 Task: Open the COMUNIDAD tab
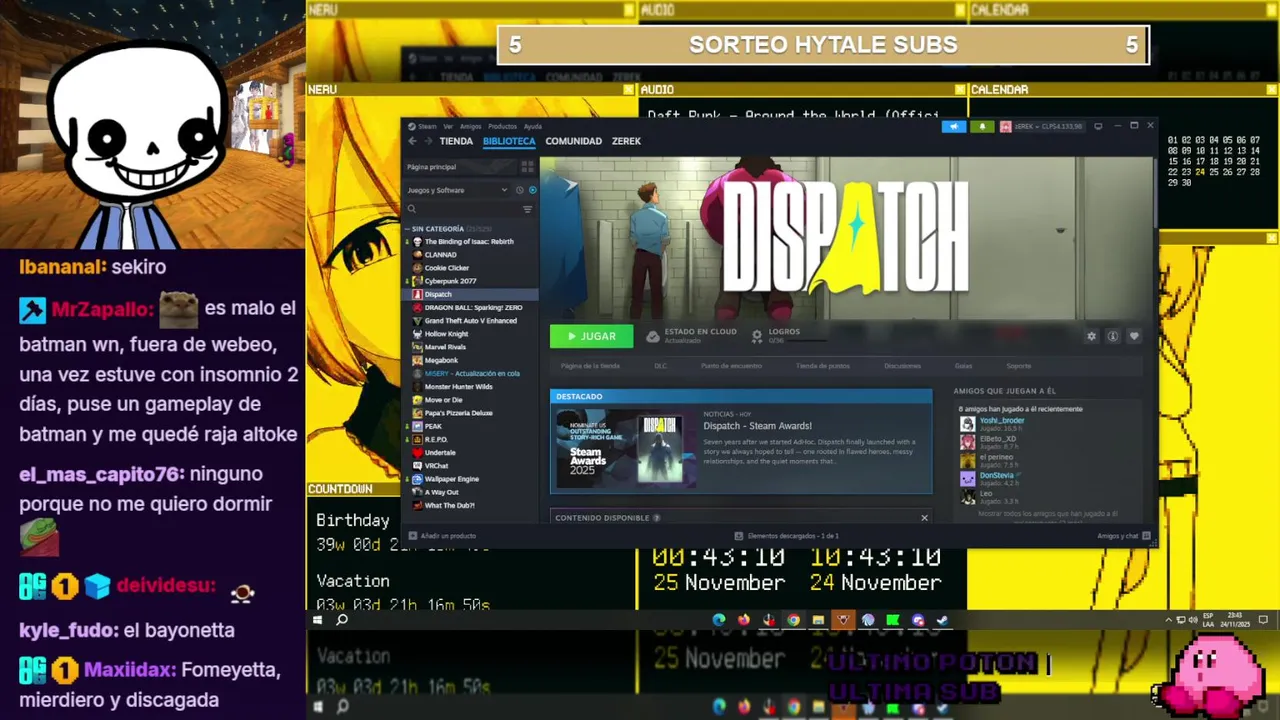coord(574,141)
